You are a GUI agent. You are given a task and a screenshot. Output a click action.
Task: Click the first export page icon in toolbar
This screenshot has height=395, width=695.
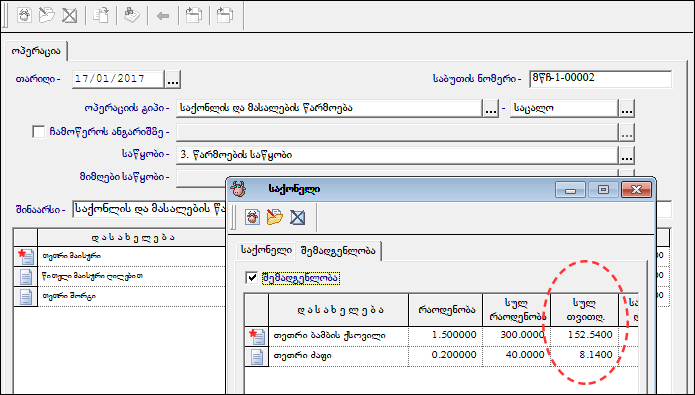pos(194,16)
